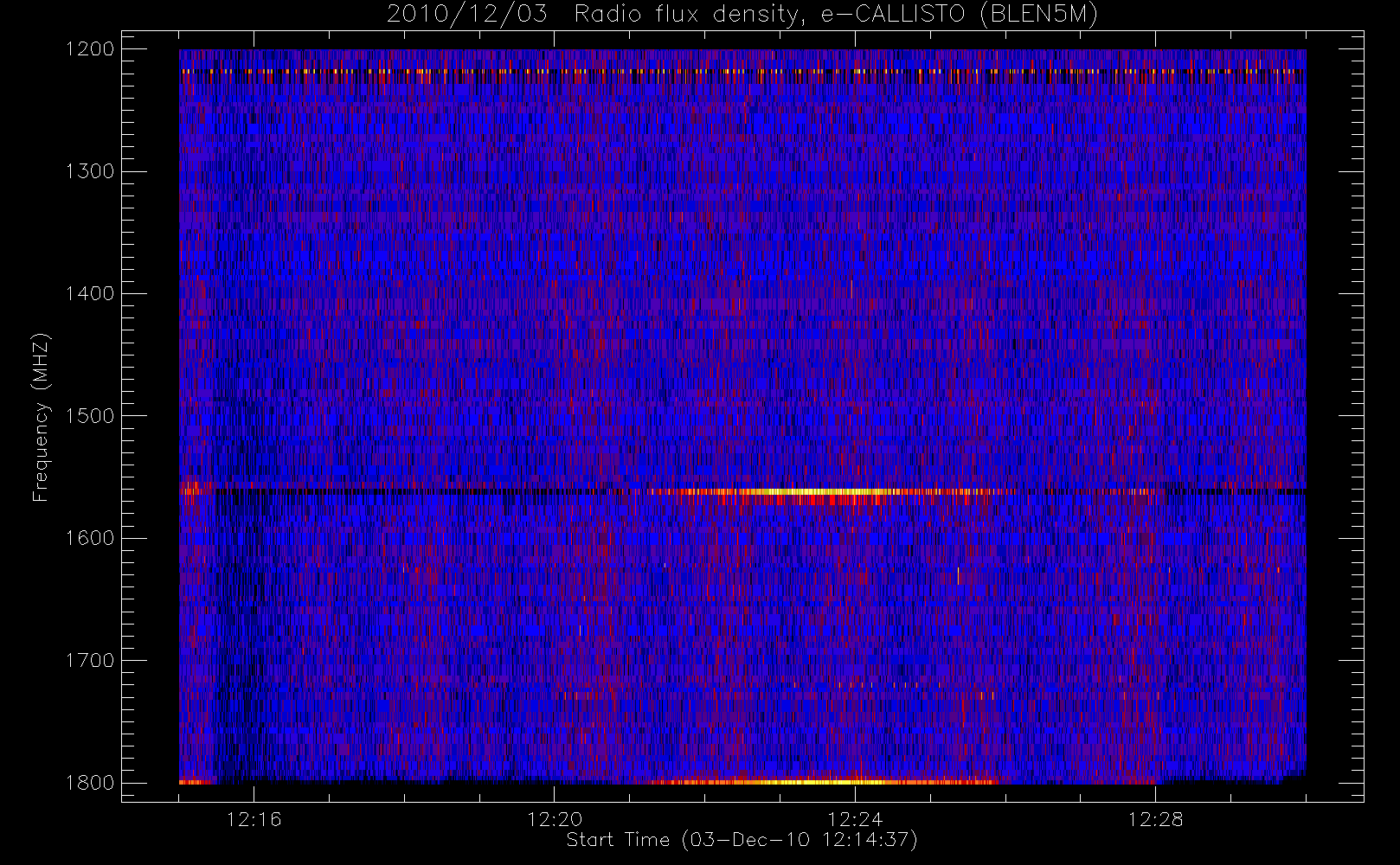1400x865 pixels.
Task: Click the 12:28 time tick label
Action: 1155,819
